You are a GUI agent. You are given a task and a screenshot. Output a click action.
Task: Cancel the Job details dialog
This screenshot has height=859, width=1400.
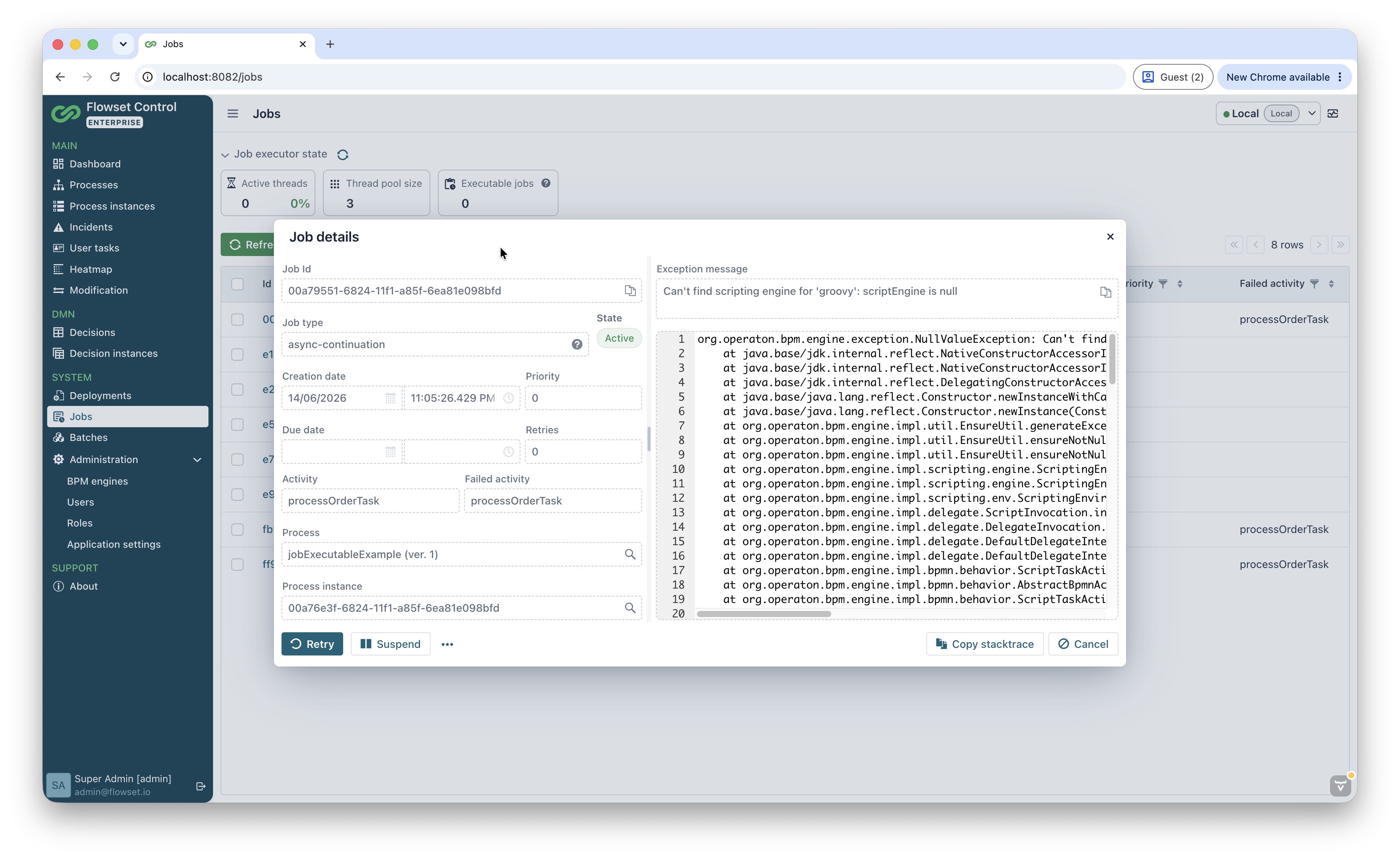tap(1083, 644)
